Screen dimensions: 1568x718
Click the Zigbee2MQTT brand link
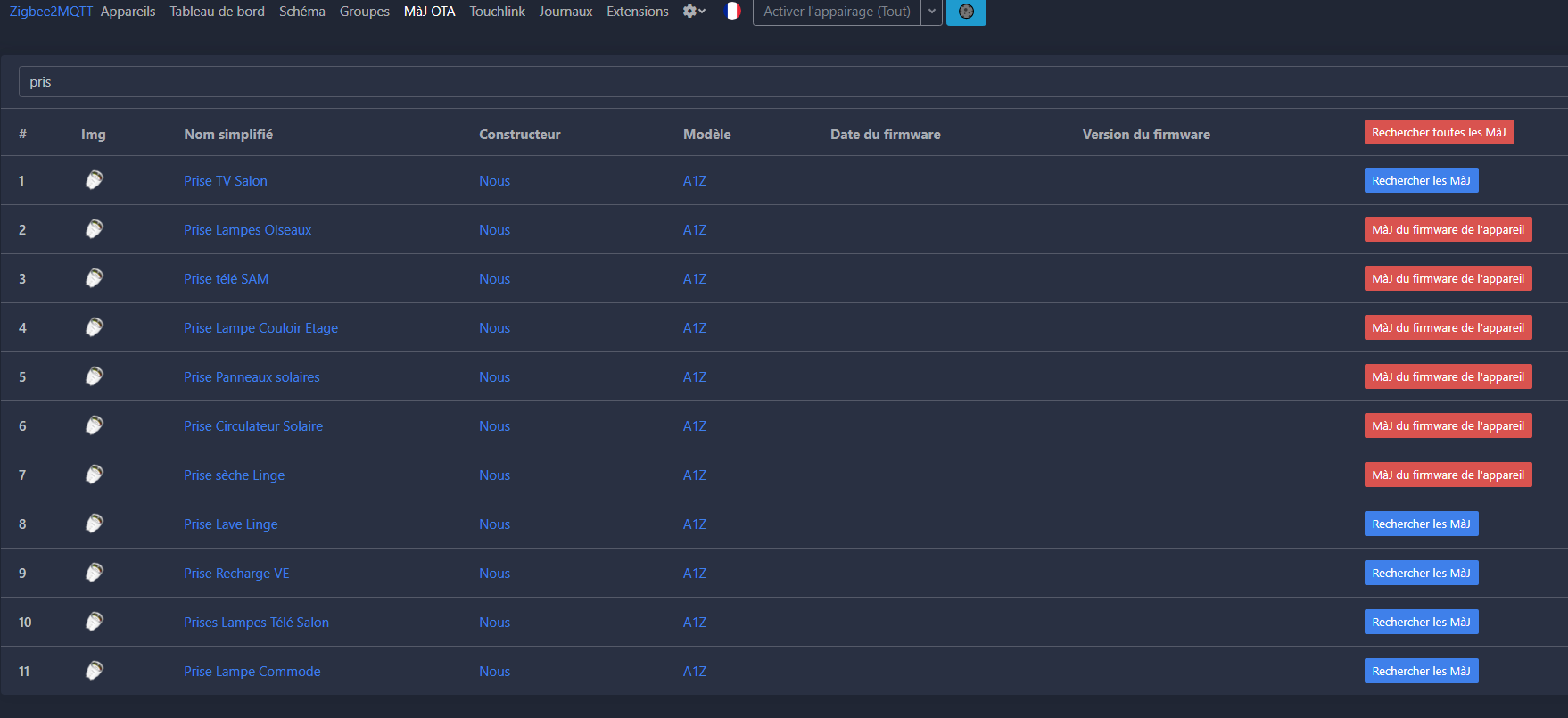51,12
